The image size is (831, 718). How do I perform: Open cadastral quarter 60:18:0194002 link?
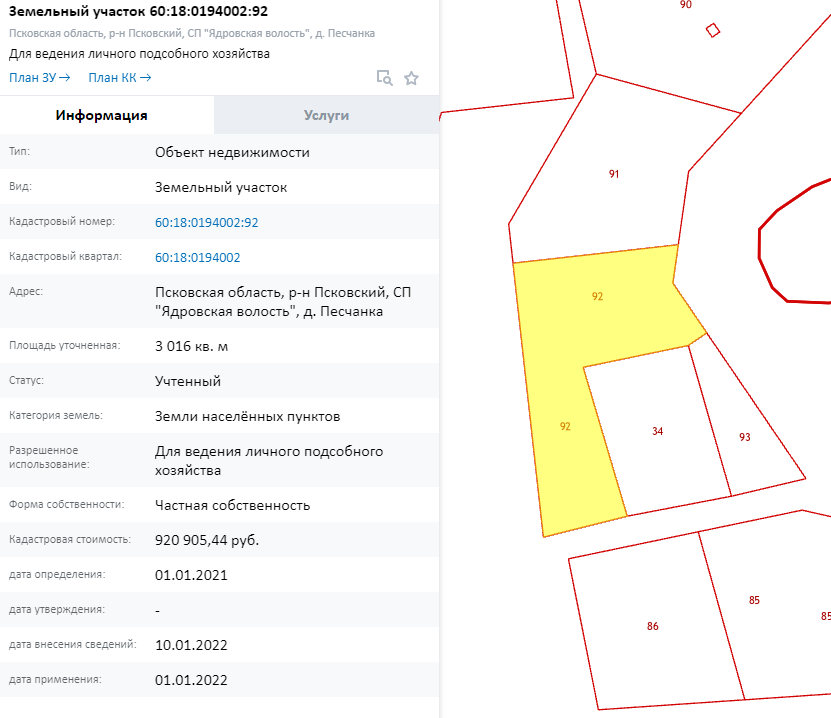pyautogui.click(x=197, y=258)
